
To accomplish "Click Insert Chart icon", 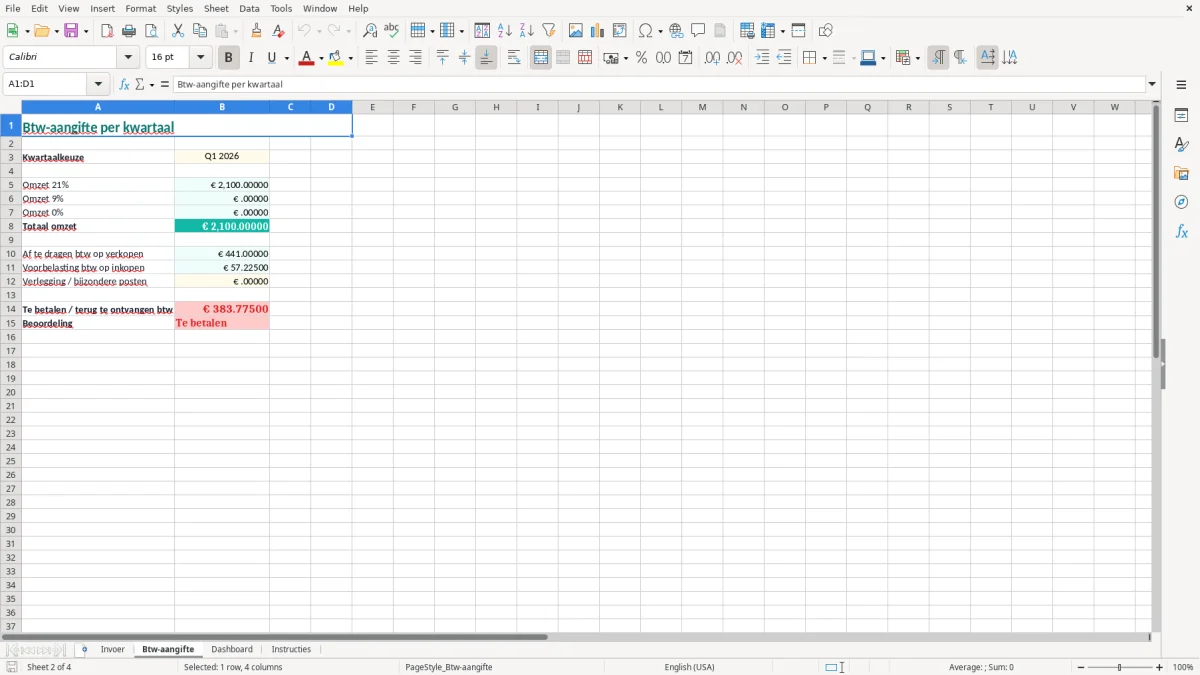I will (x=598, y=31).
